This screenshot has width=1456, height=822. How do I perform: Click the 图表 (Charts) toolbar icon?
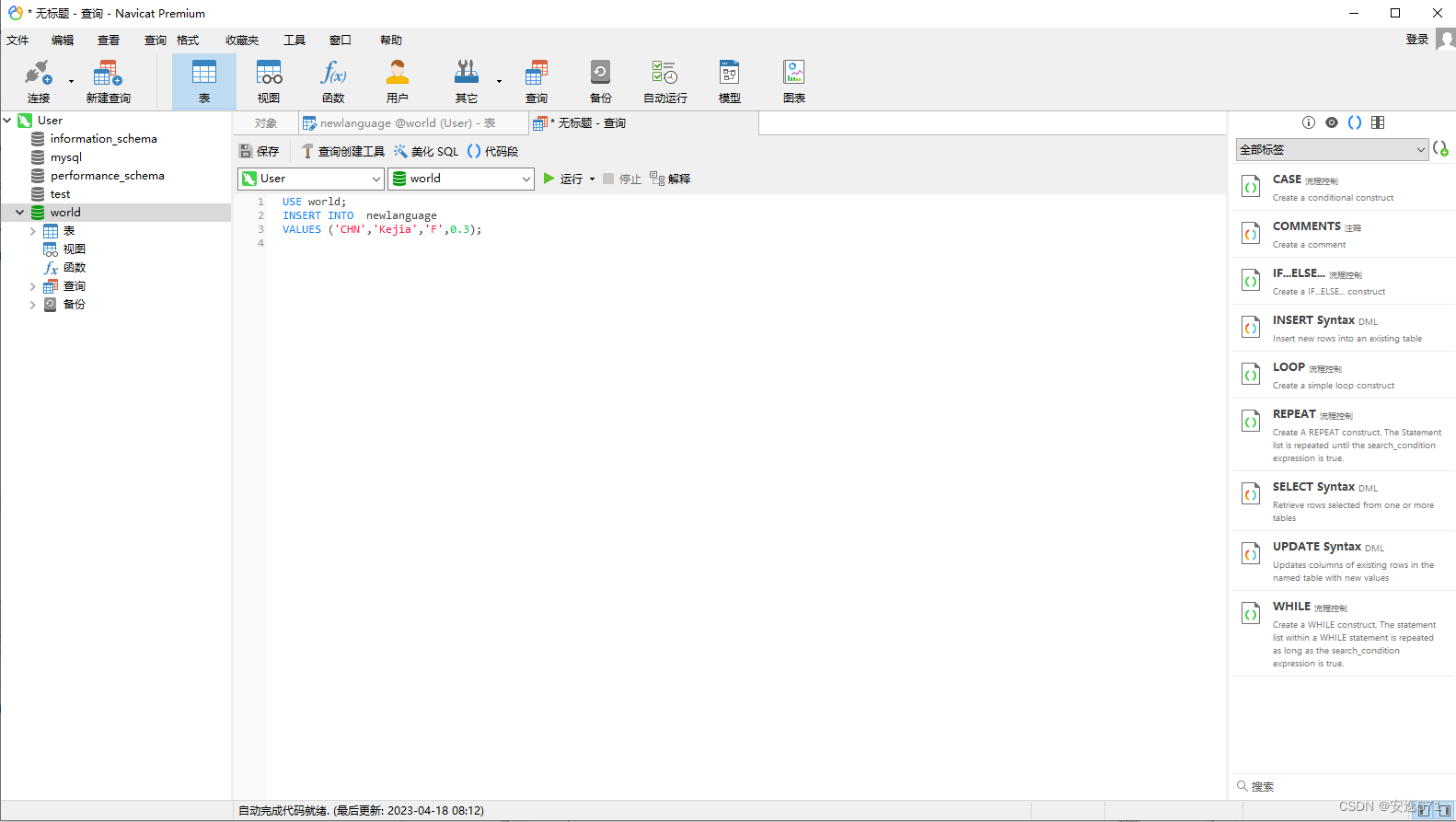793,81
